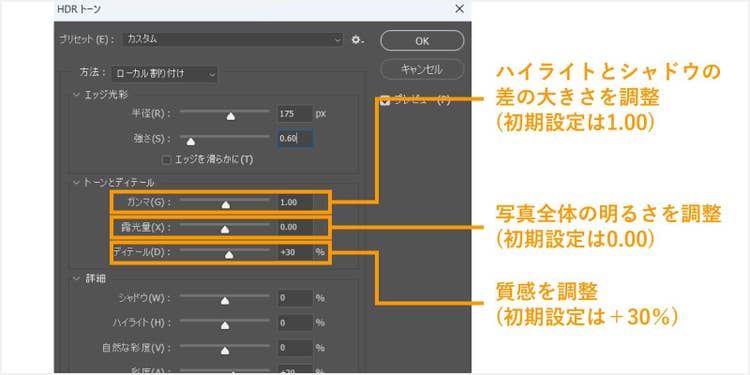Click the 自然な彩度 slider handle
Screen dimensions: 750x375
(225, 351)
